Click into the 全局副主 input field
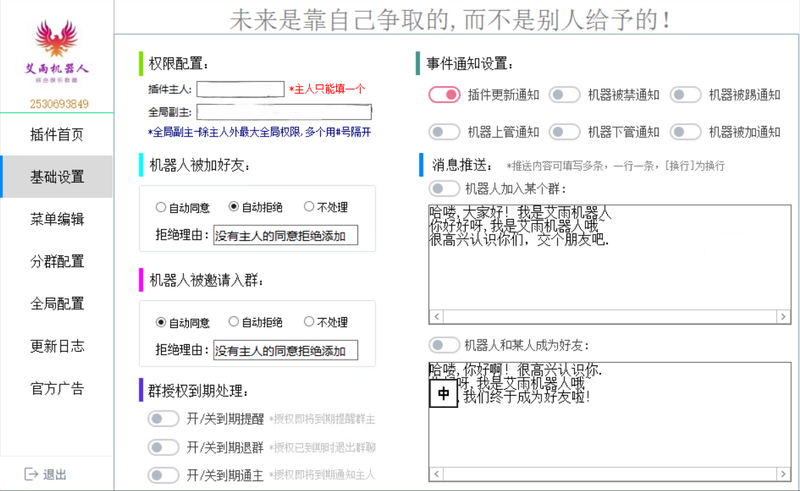The width and height of the screenshot is (800, 491). tap(284, 112)
